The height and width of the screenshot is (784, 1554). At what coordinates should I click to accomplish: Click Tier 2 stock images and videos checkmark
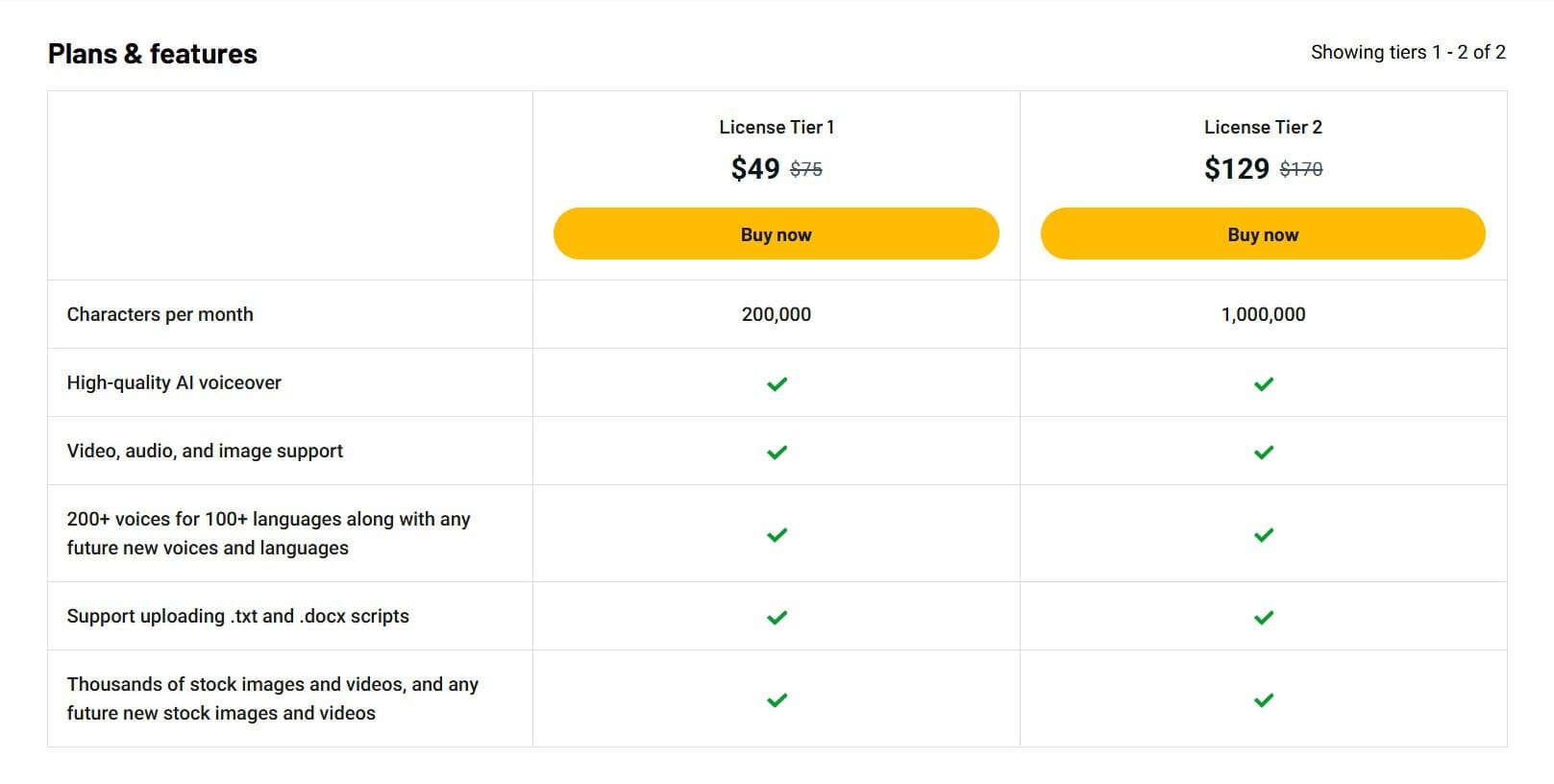(1263, 699)
